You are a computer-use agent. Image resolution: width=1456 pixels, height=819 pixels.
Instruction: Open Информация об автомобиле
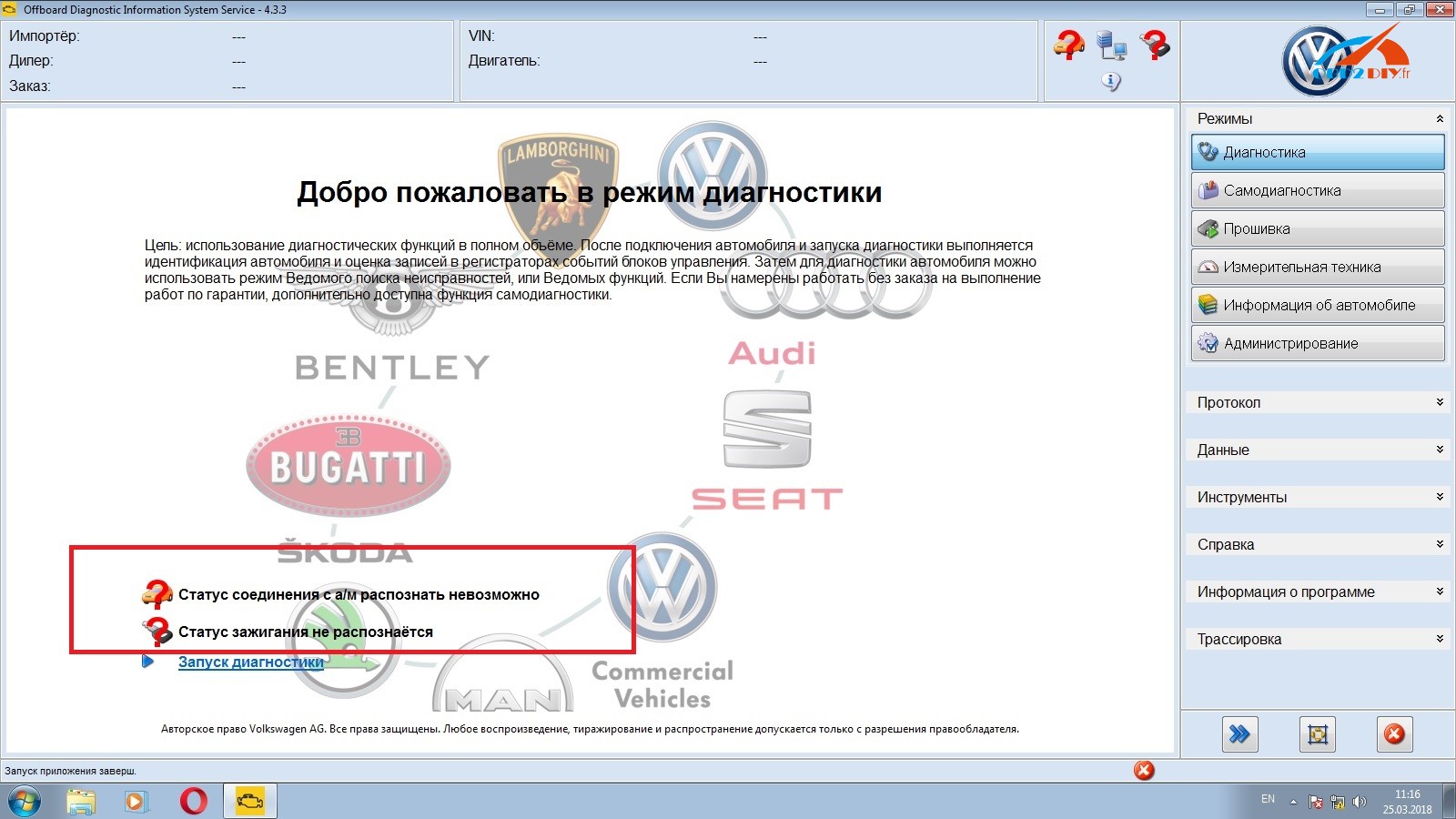pyautogui.click(x=1317, y=305)
